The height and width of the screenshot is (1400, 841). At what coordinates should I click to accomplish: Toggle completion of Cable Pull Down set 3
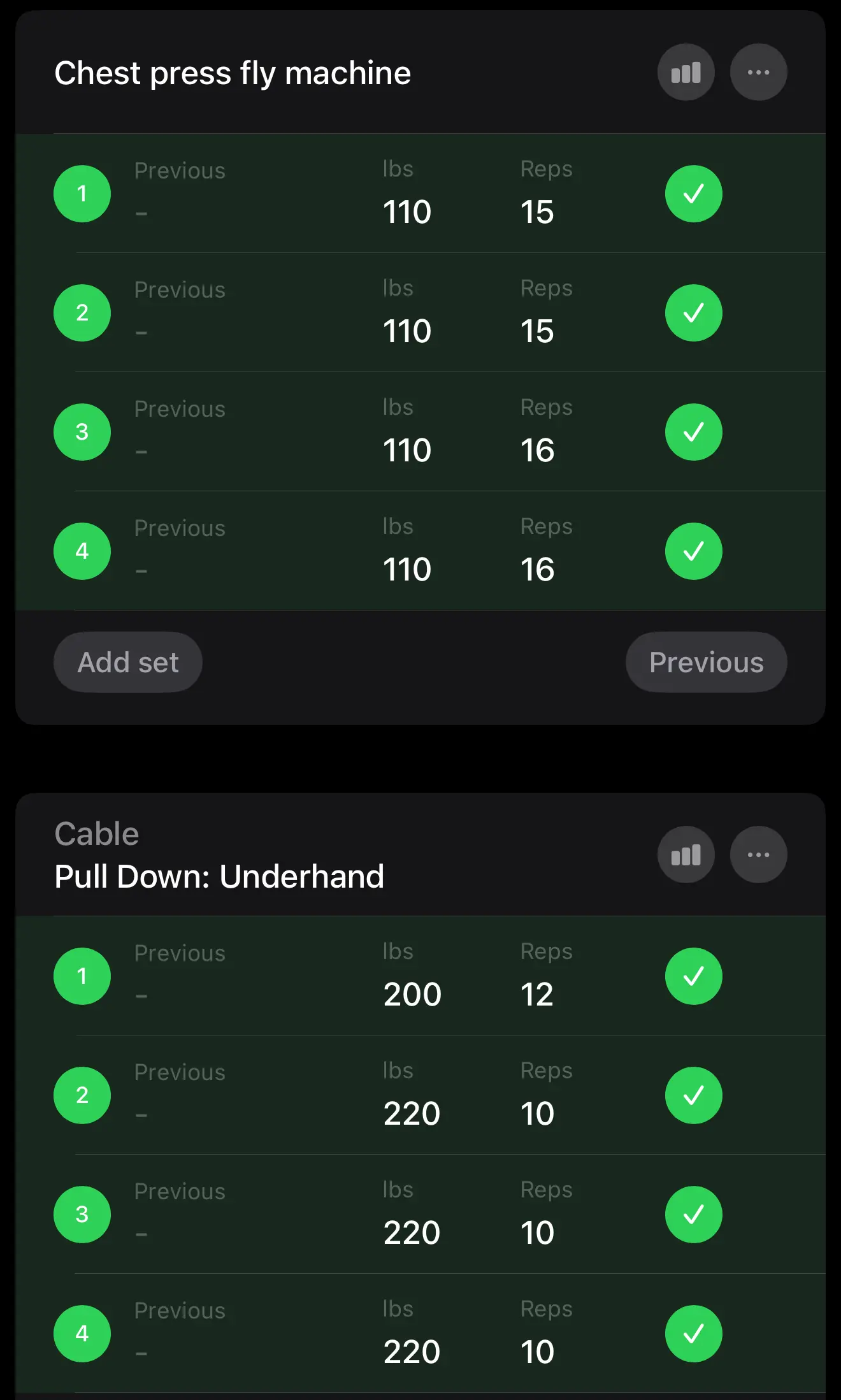[693, 1215]
